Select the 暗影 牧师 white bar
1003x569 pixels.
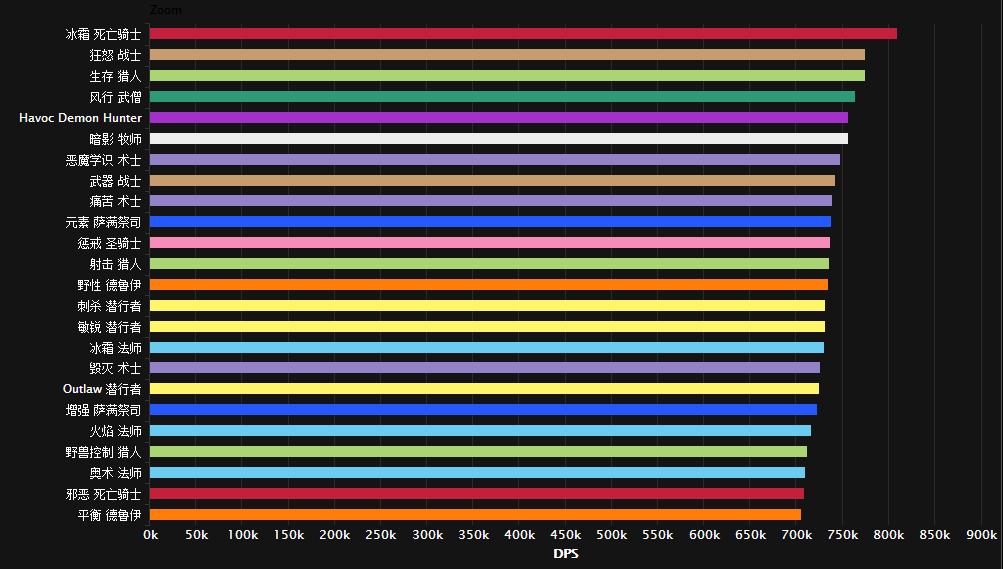(499, 139)
